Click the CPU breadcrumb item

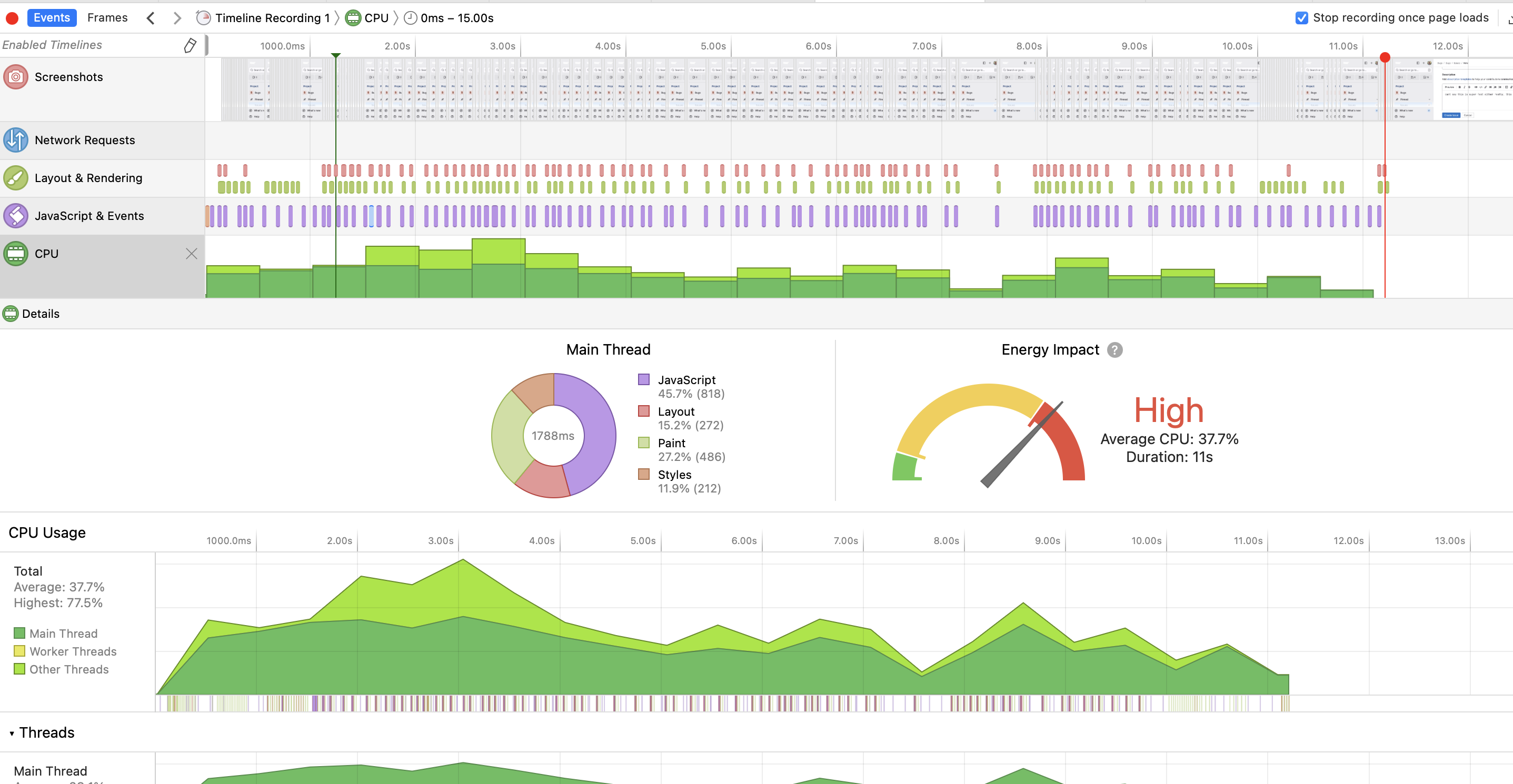(x=376, y=18)
